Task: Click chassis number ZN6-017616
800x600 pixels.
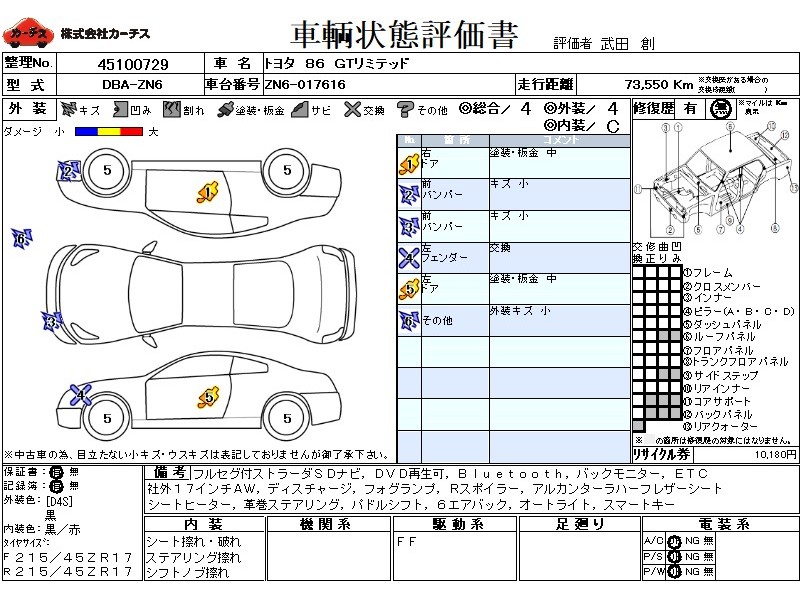Action: click(x=305, y=85)
